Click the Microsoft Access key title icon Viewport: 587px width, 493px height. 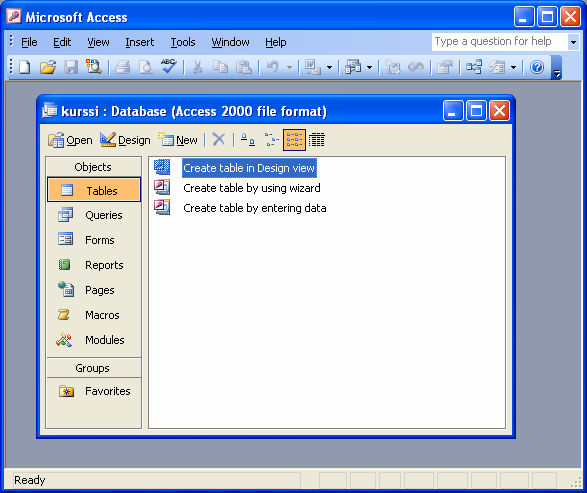tap(14, 16)
